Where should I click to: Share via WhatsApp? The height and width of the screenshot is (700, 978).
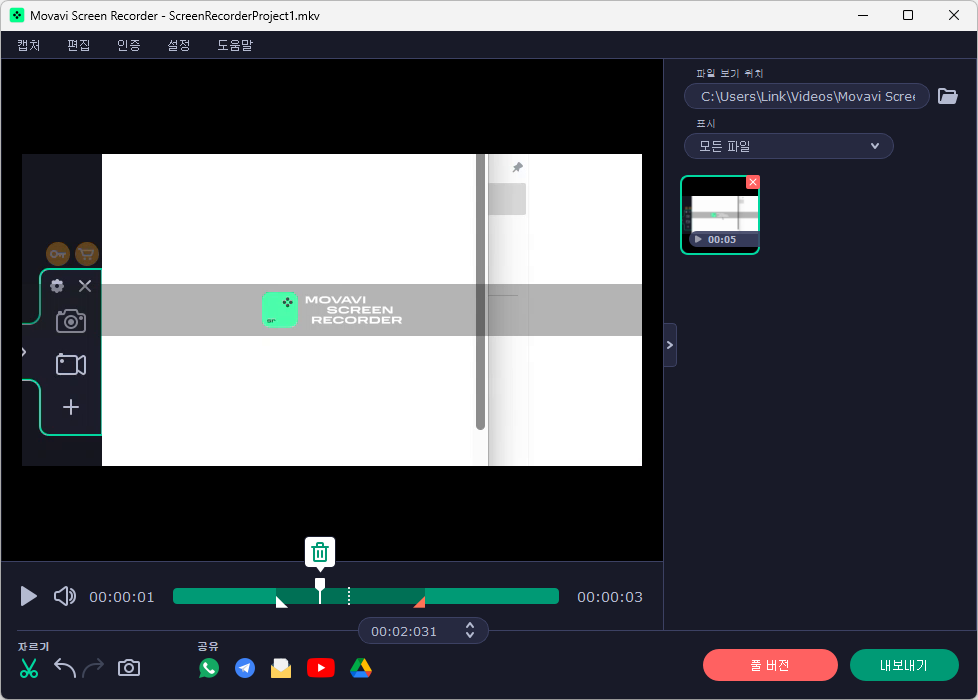point(209,668)
